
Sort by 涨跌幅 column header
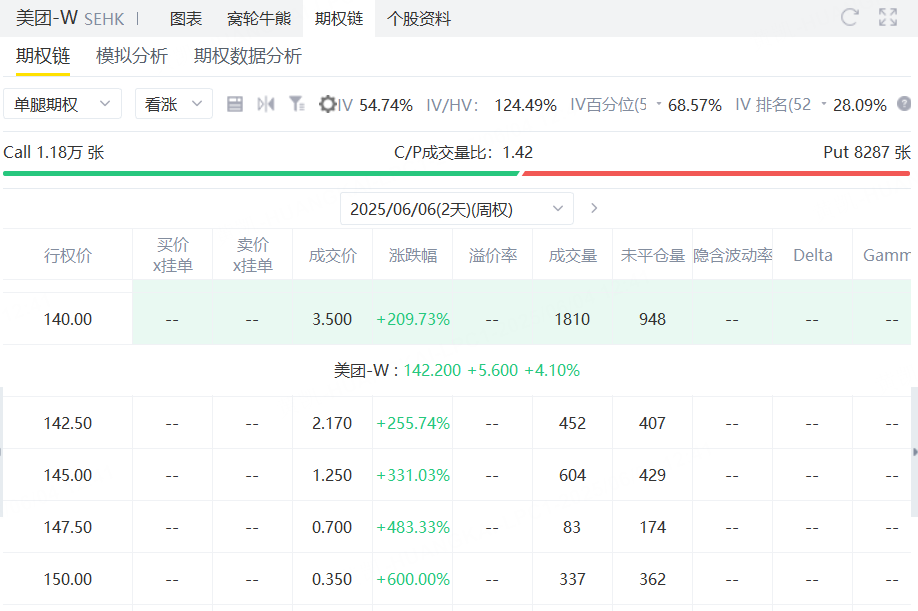pos(413,255)
